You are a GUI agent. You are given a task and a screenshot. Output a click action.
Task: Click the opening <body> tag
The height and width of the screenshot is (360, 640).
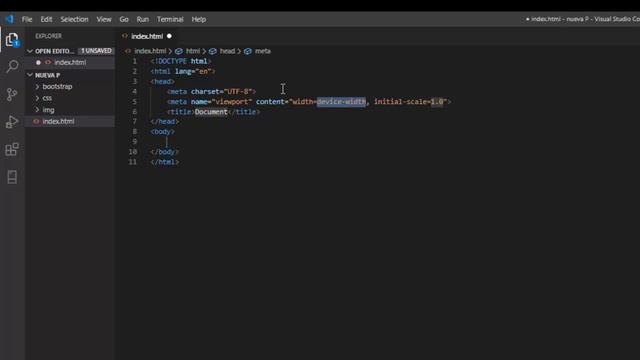162,132
